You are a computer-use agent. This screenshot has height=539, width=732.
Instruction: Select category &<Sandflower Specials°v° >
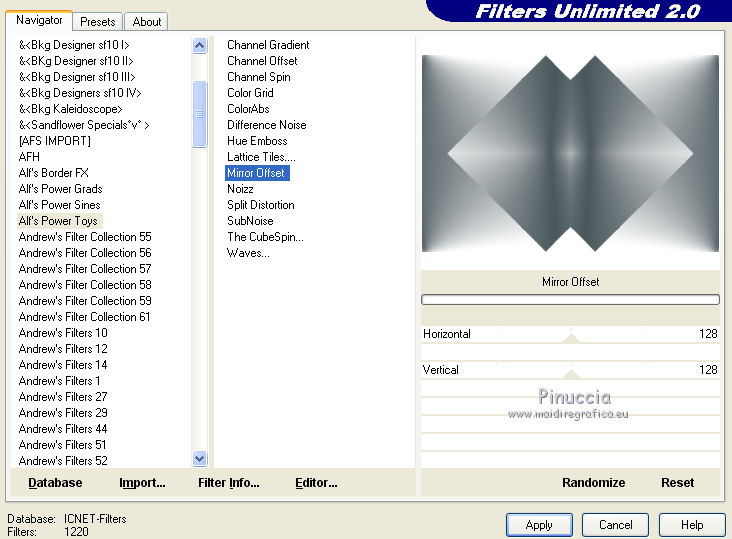[x=84, y=125]
